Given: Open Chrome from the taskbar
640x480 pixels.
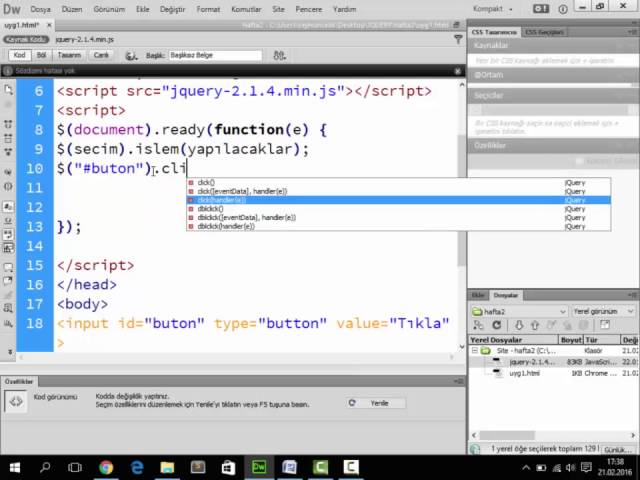Looking at the screenshot, I should [106, 467].
